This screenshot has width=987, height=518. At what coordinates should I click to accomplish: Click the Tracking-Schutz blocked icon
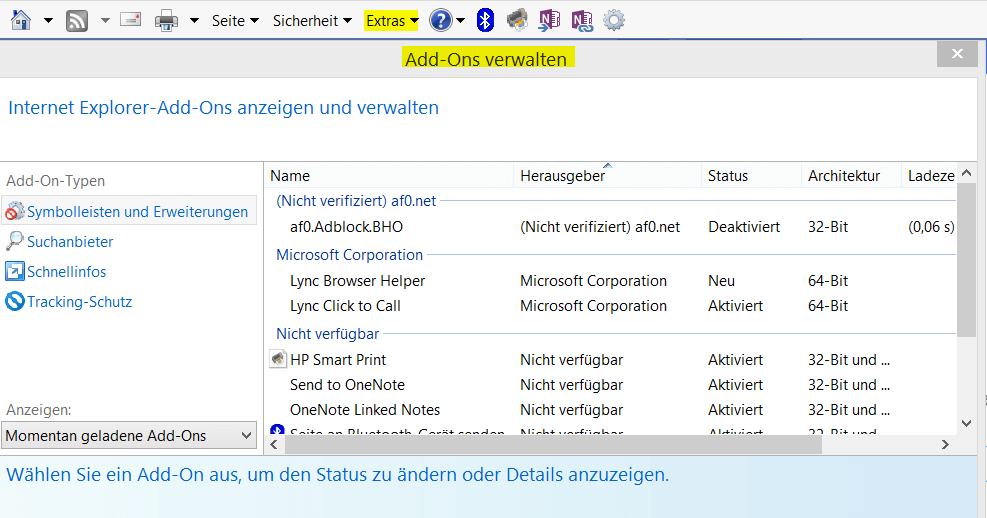pyautogui.click(x=14, y=301)
